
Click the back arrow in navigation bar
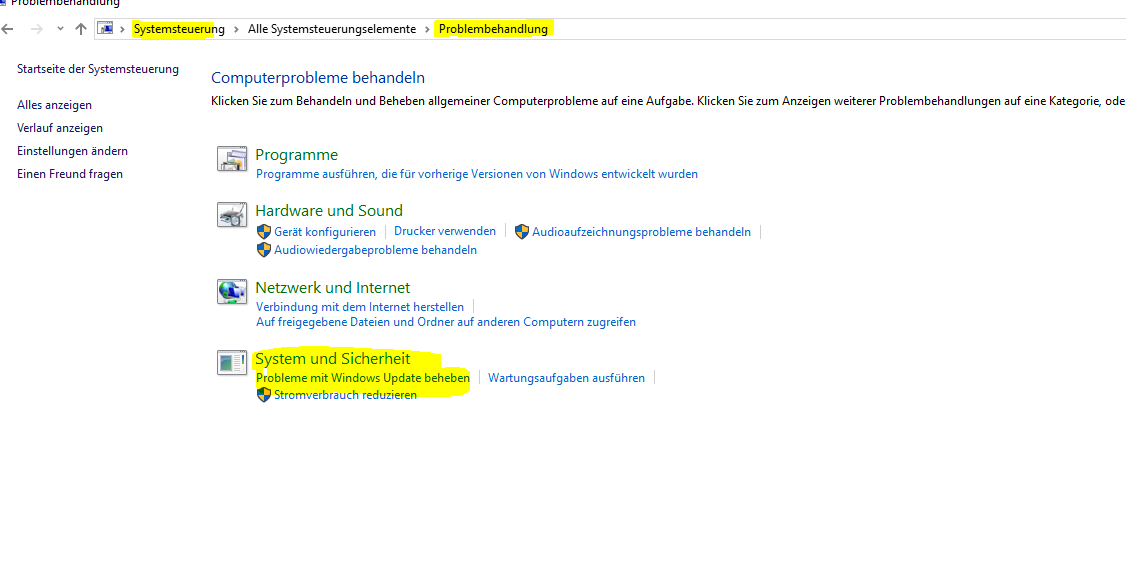click(x=8, y=29)
